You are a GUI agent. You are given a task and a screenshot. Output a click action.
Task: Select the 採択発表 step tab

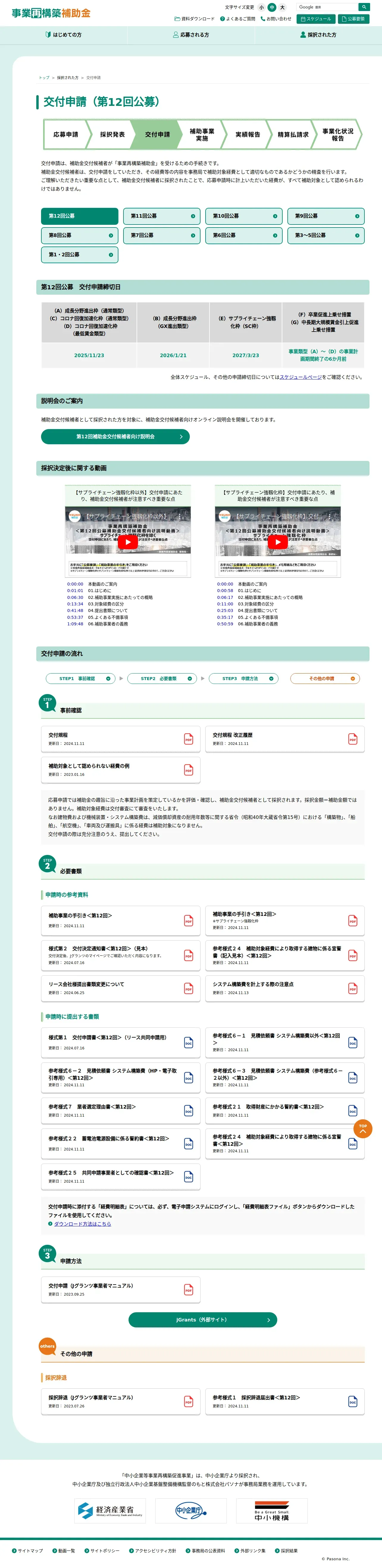112,134
